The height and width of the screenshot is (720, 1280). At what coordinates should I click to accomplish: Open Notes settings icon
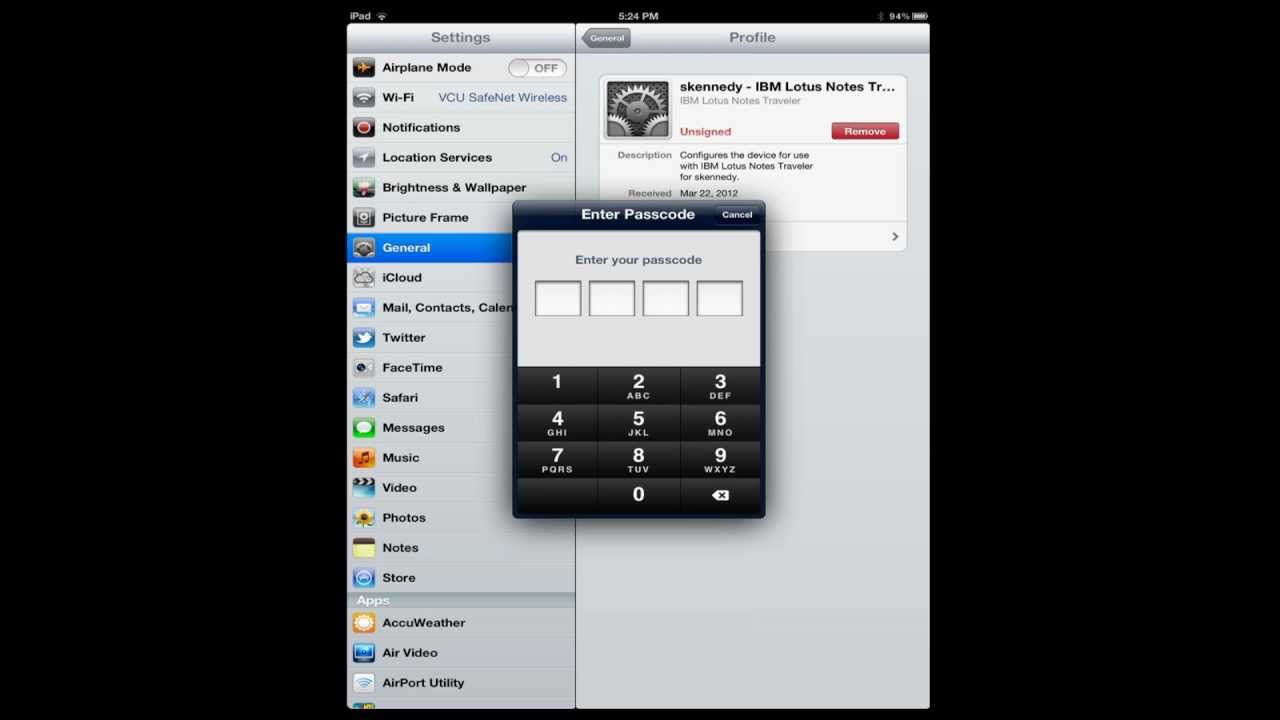[364, 548]
